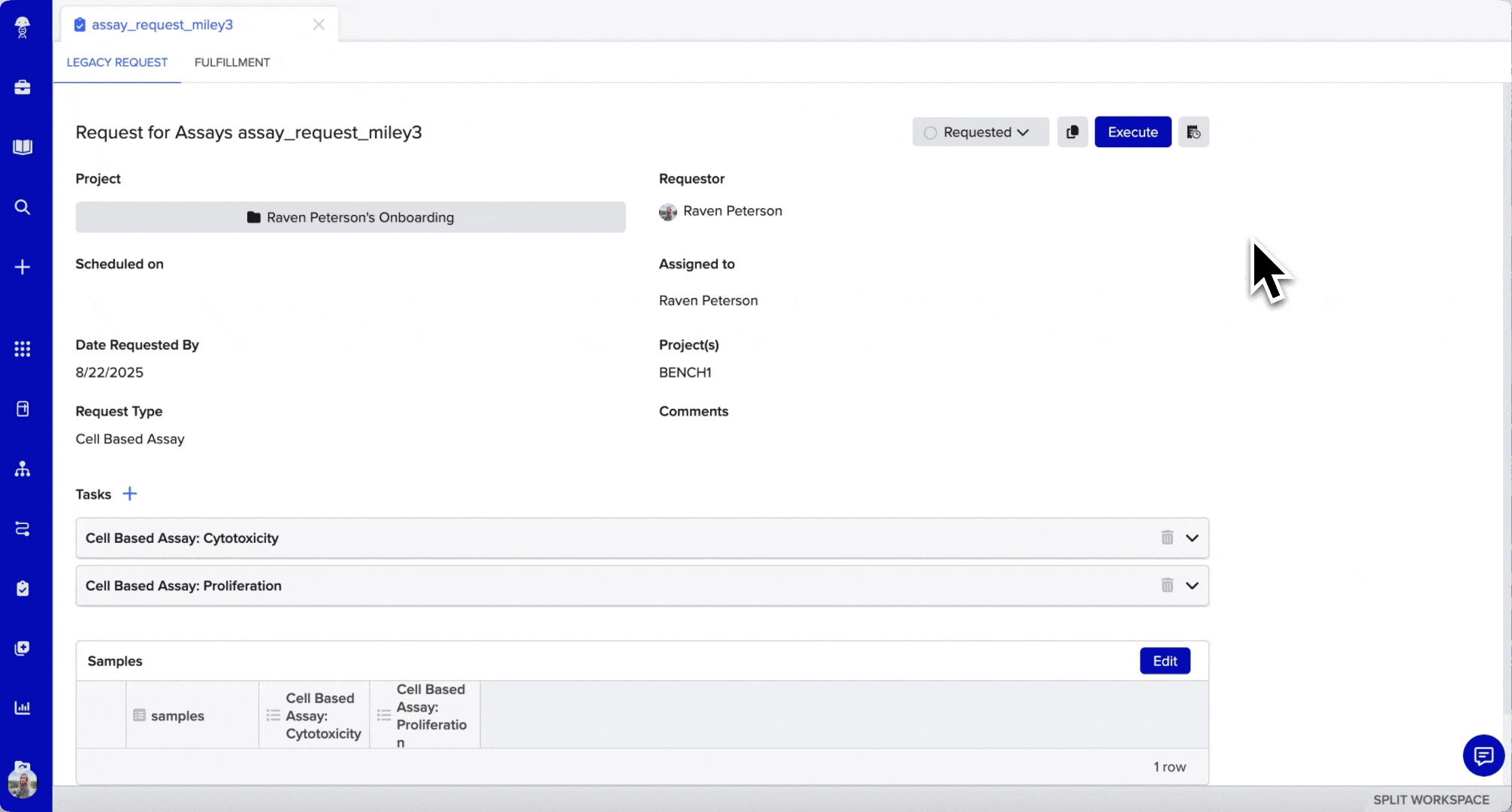The height and width of the screenshot is (812, 1512).
Task: Open the briefcase projects icon in sidebar
Action: tap(23, 87)
